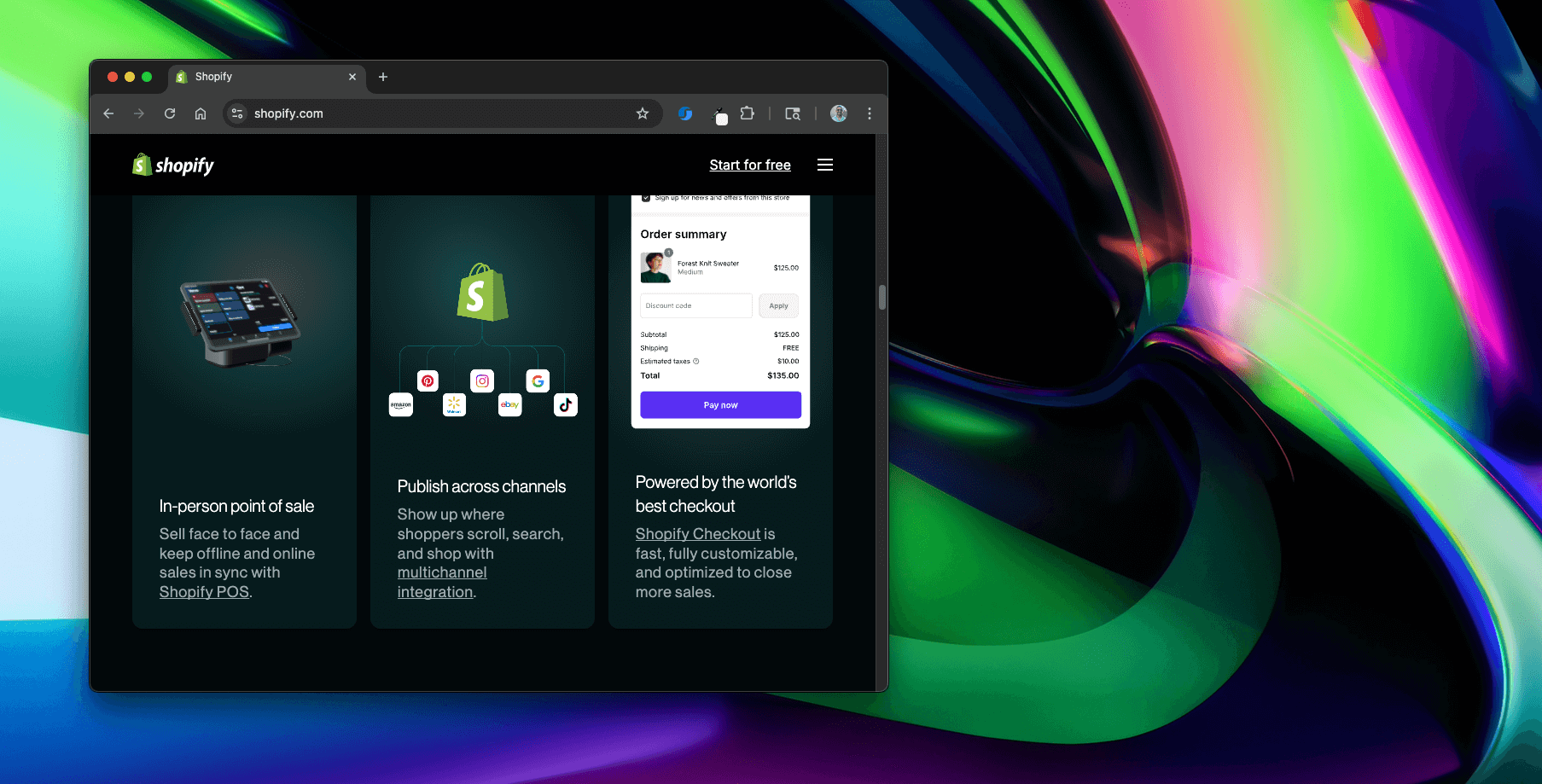Click the Order summary title

point(684,234)
